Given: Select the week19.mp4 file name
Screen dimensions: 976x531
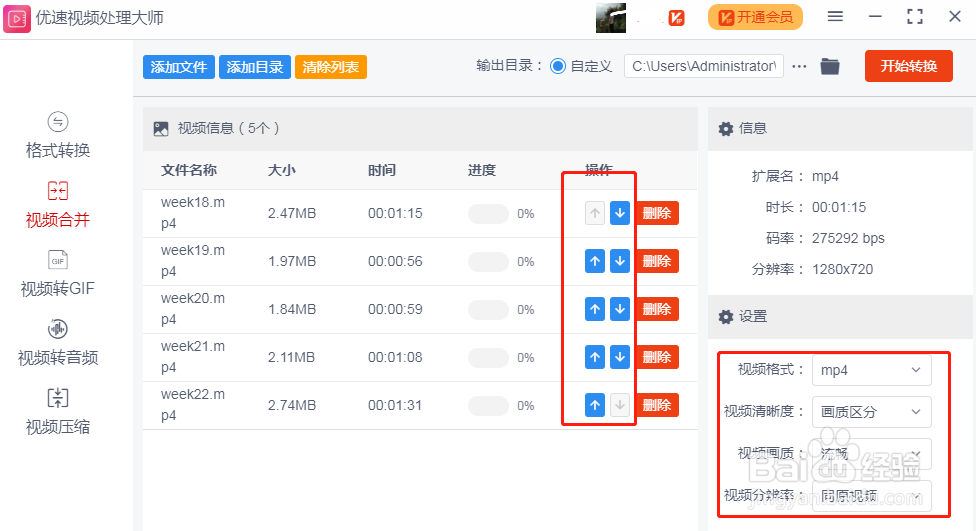Looking at the screenshot, I should click(193, 261).
